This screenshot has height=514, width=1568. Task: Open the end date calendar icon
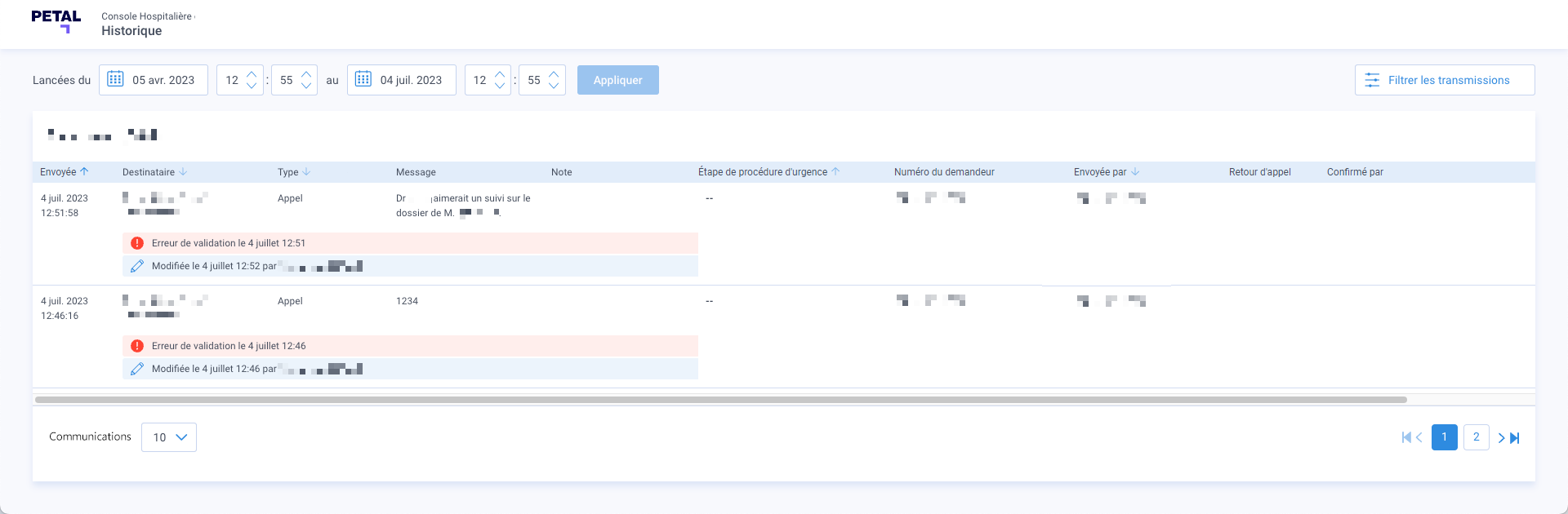pyautogui.click(x=363, y=79)
